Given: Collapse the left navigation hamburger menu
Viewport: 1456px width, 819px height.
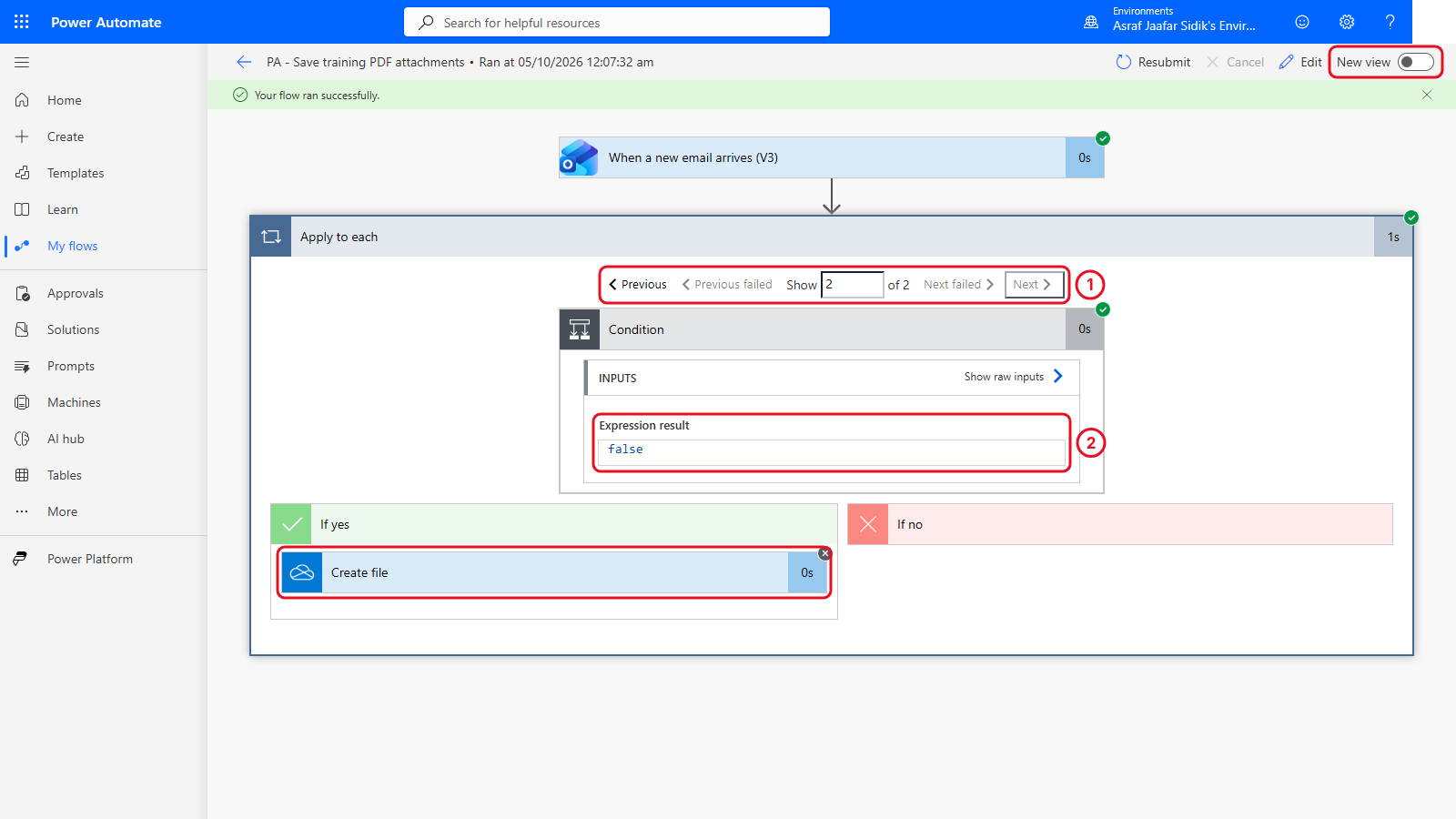Looking at the screenshot, I should point(22,63).
